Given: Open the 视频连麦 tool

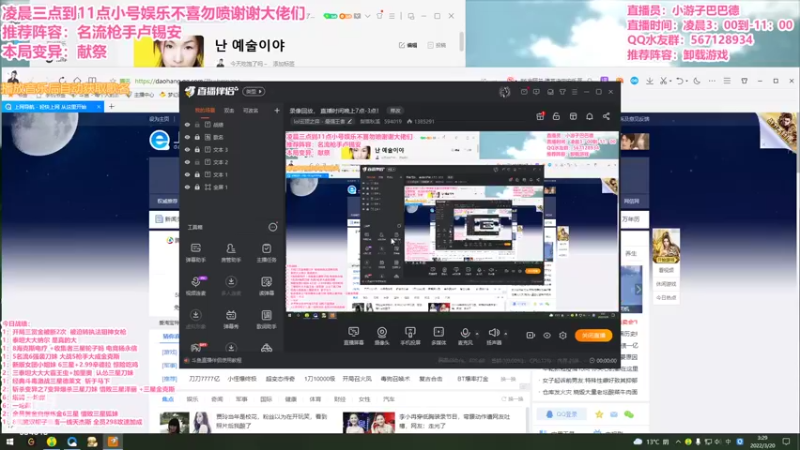Looking at the screenshot, I should [195, 286].
